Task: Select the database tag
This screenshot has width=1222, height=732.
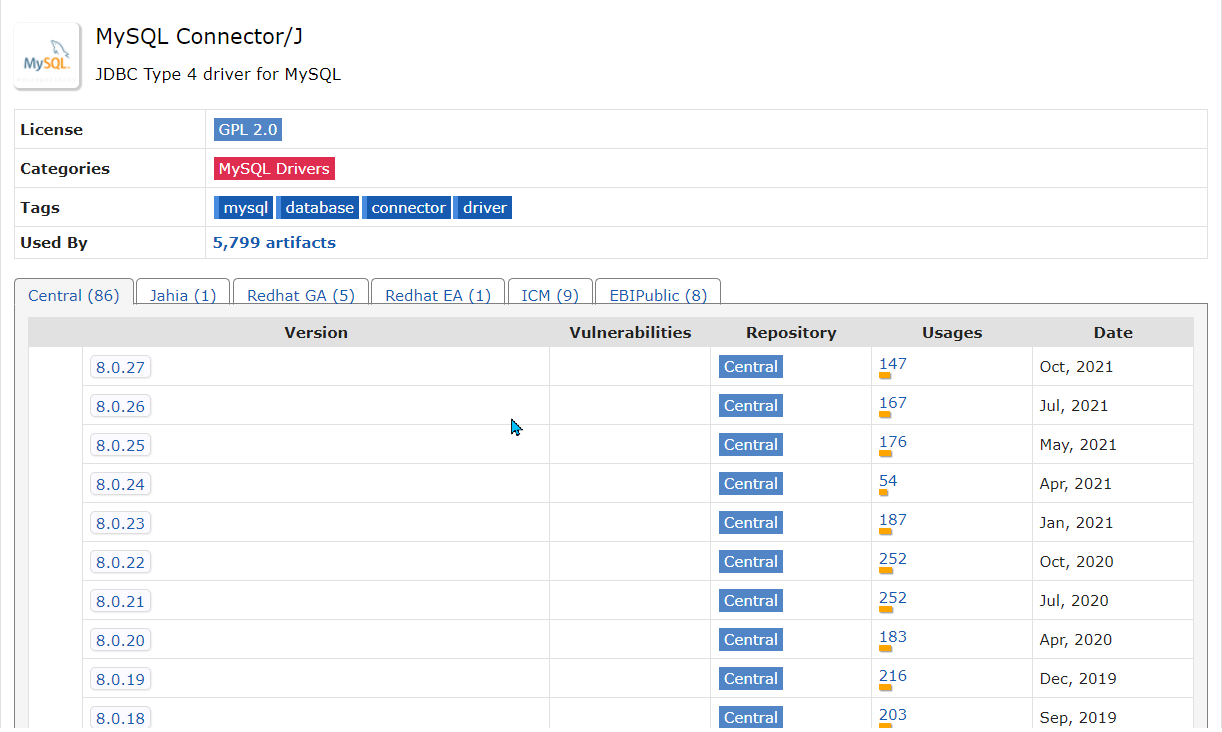Action: tap(318, 207)
